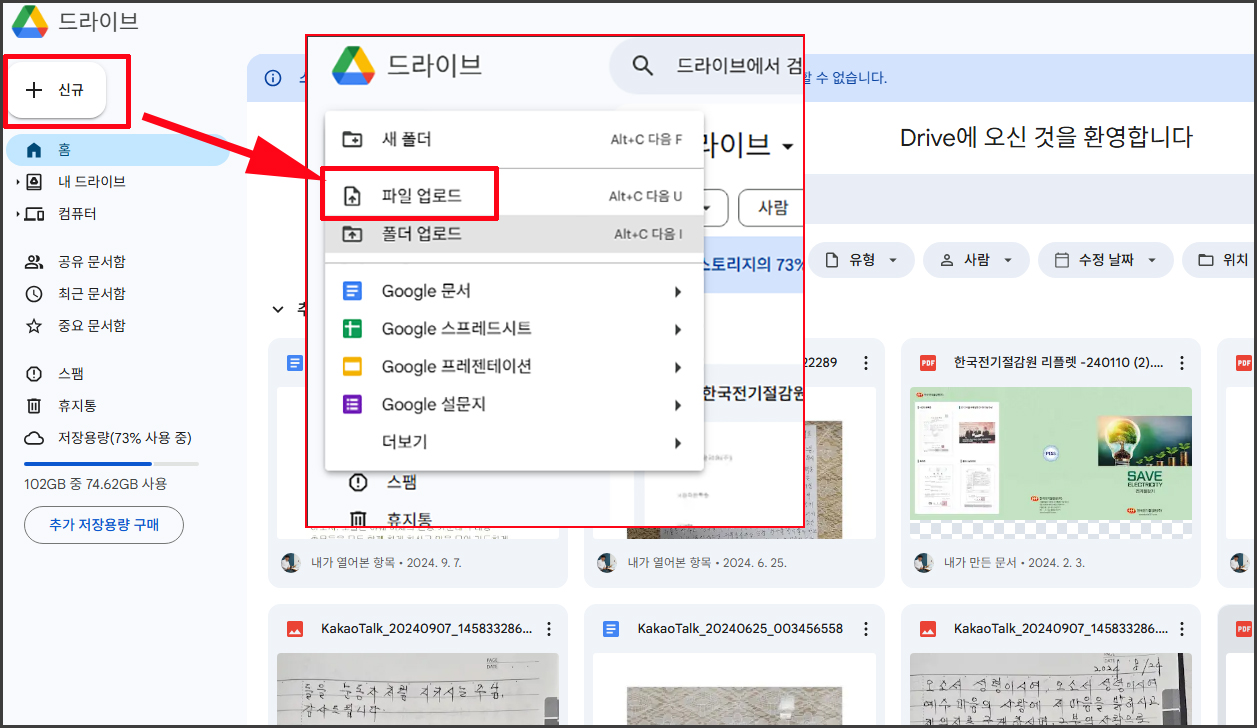Click 추가 저장용량 구매 button
The image size is (1257, 728).
(104, 524)
